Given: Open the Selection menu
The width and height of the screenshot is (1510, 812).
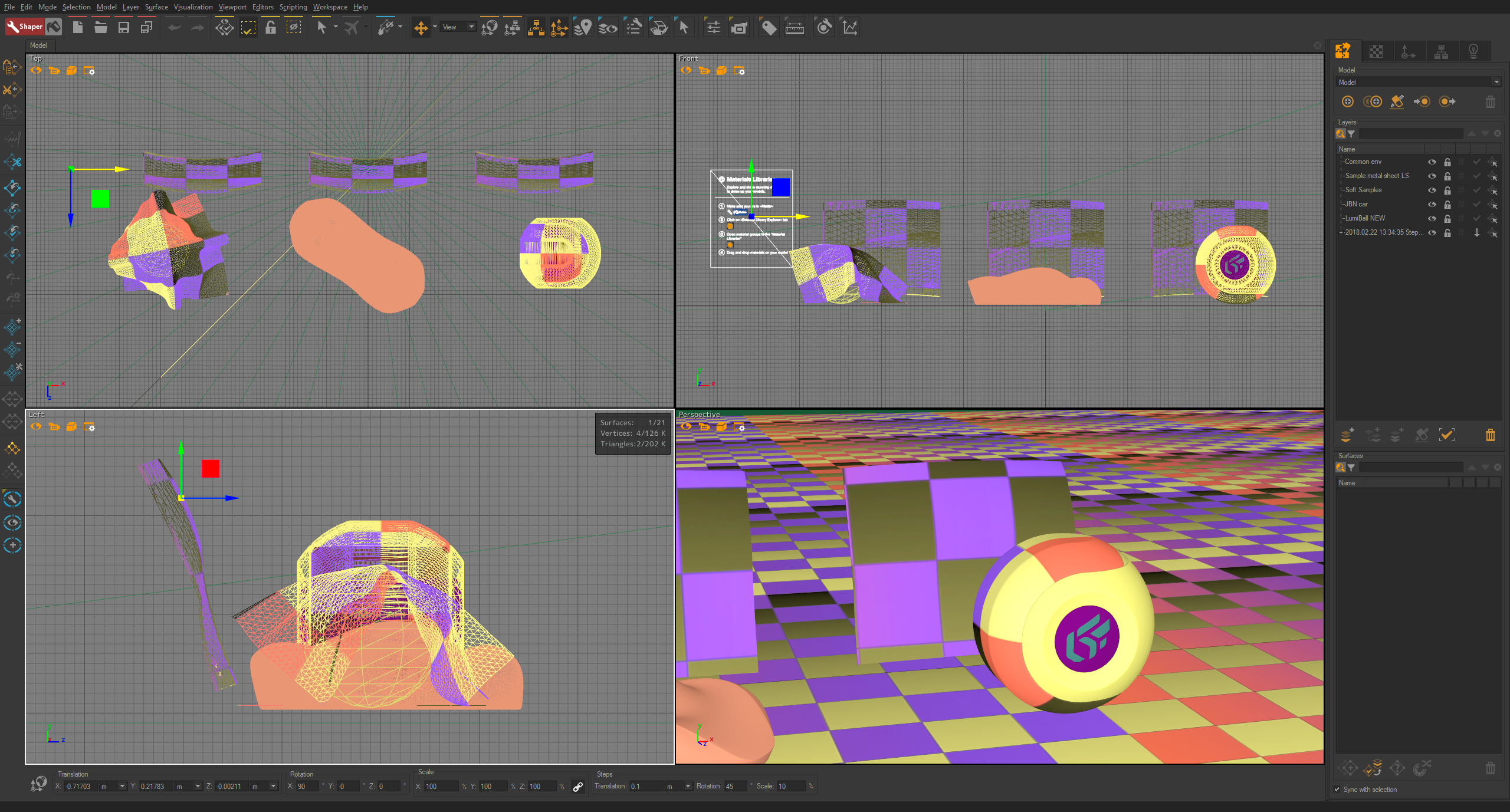Looking at the screenshot, I should 76,7.
